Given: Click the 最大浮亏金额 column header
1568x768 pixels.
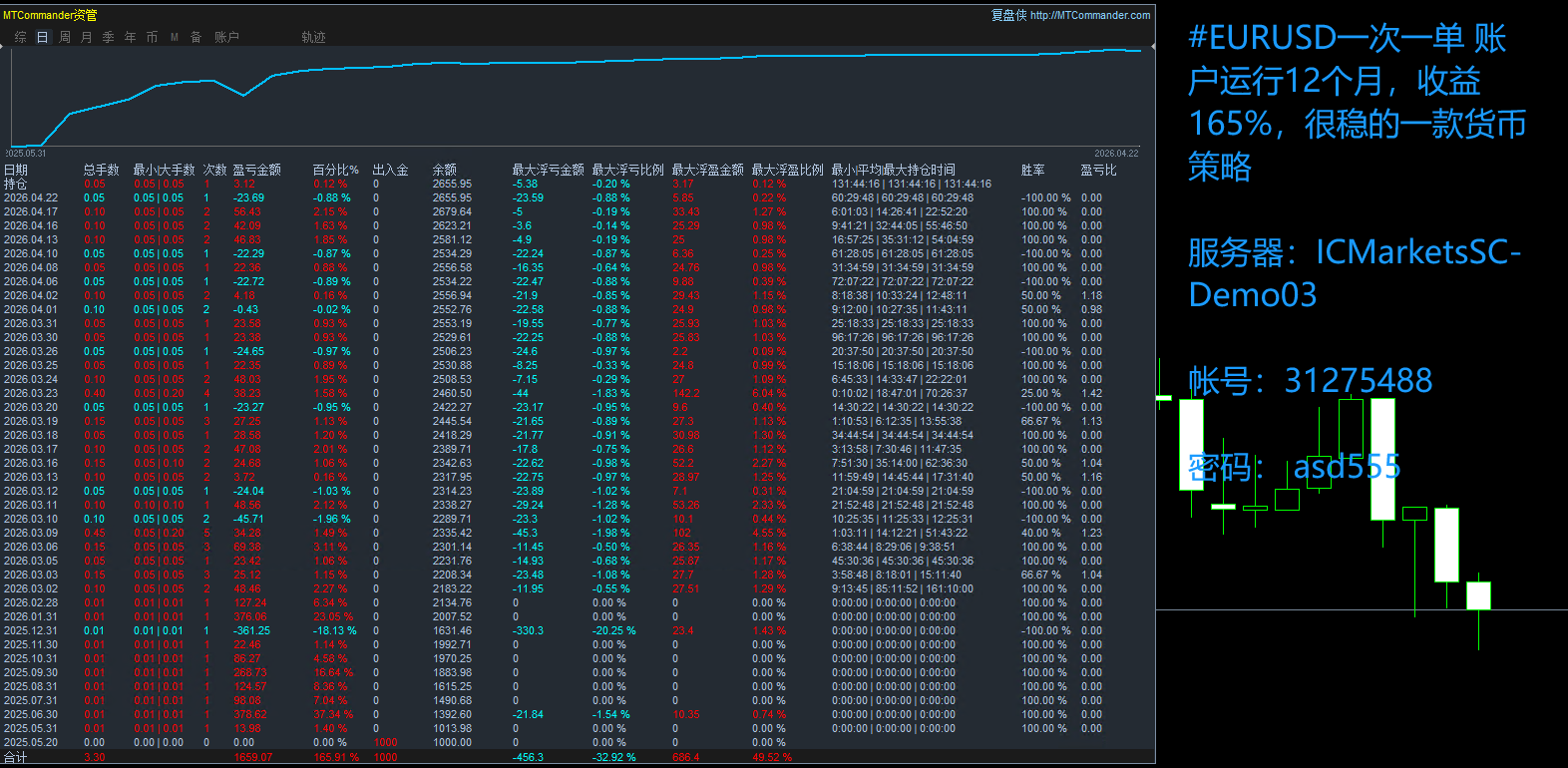Looking at the screenshot, I should (x=548, y=170).
